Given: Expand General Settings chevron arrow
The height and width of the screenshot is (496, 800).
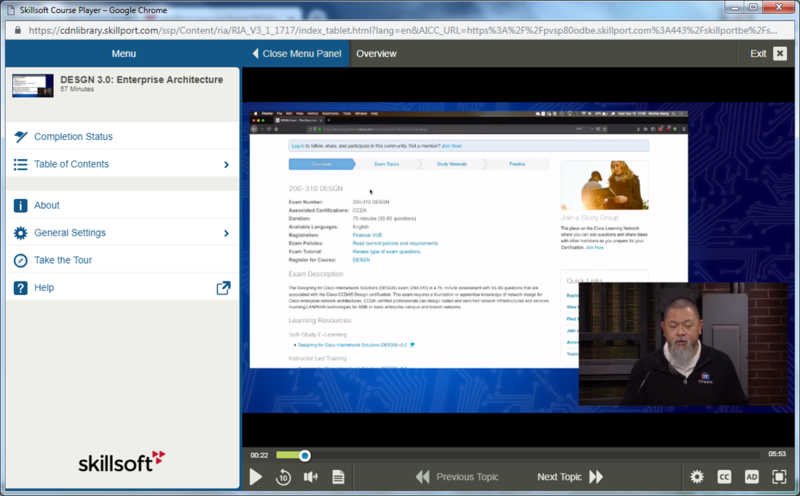Looking at the screenshot, I should coord(227,233).
